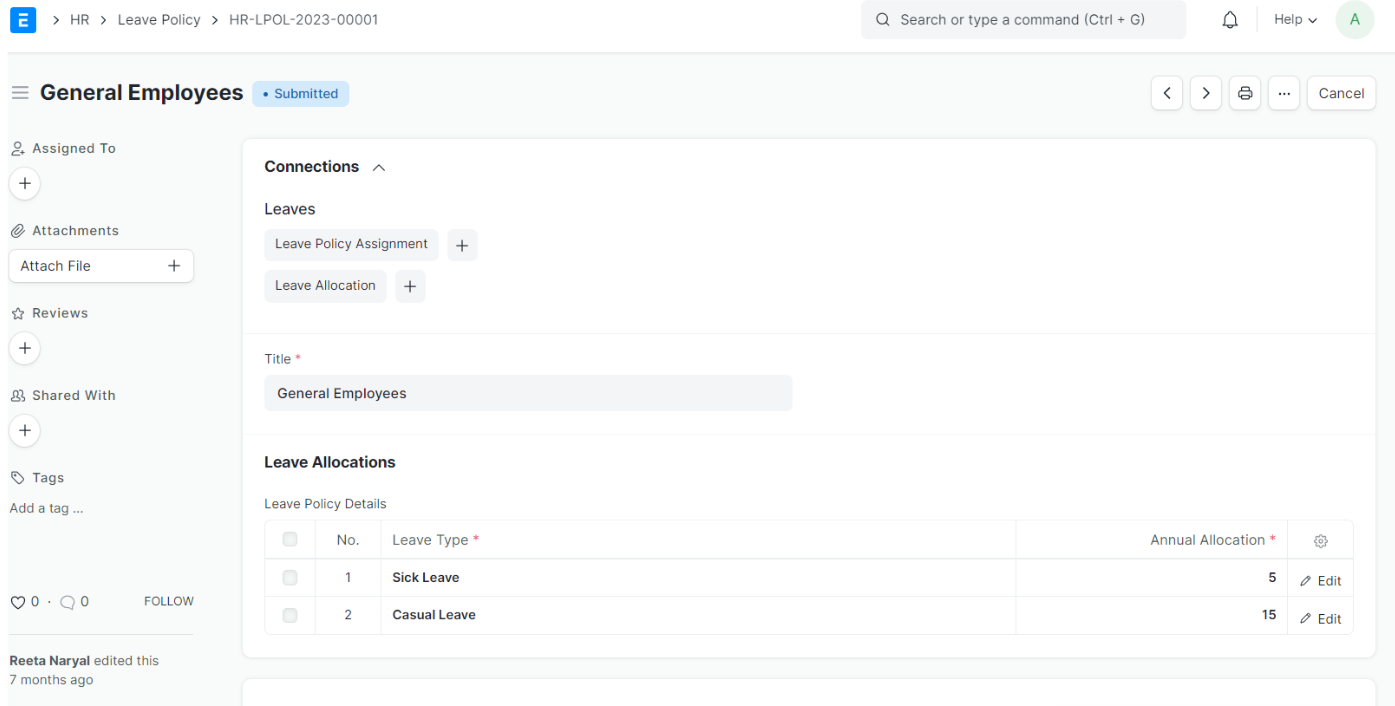1395x706 pixels.
Task: Open table settings gear icon
Action: point(1320,541)
